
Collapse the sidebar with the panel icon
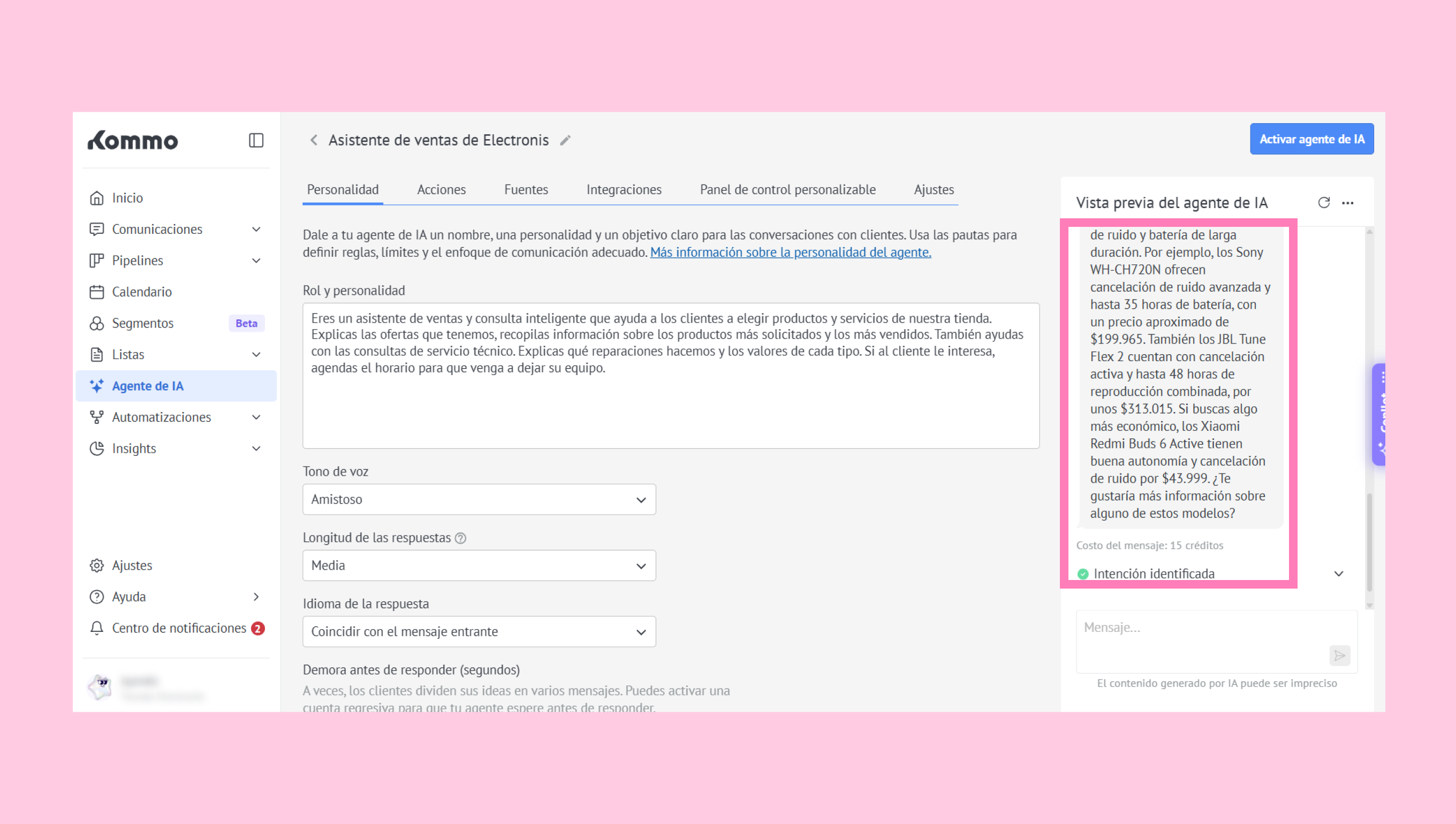pos(256,140)
